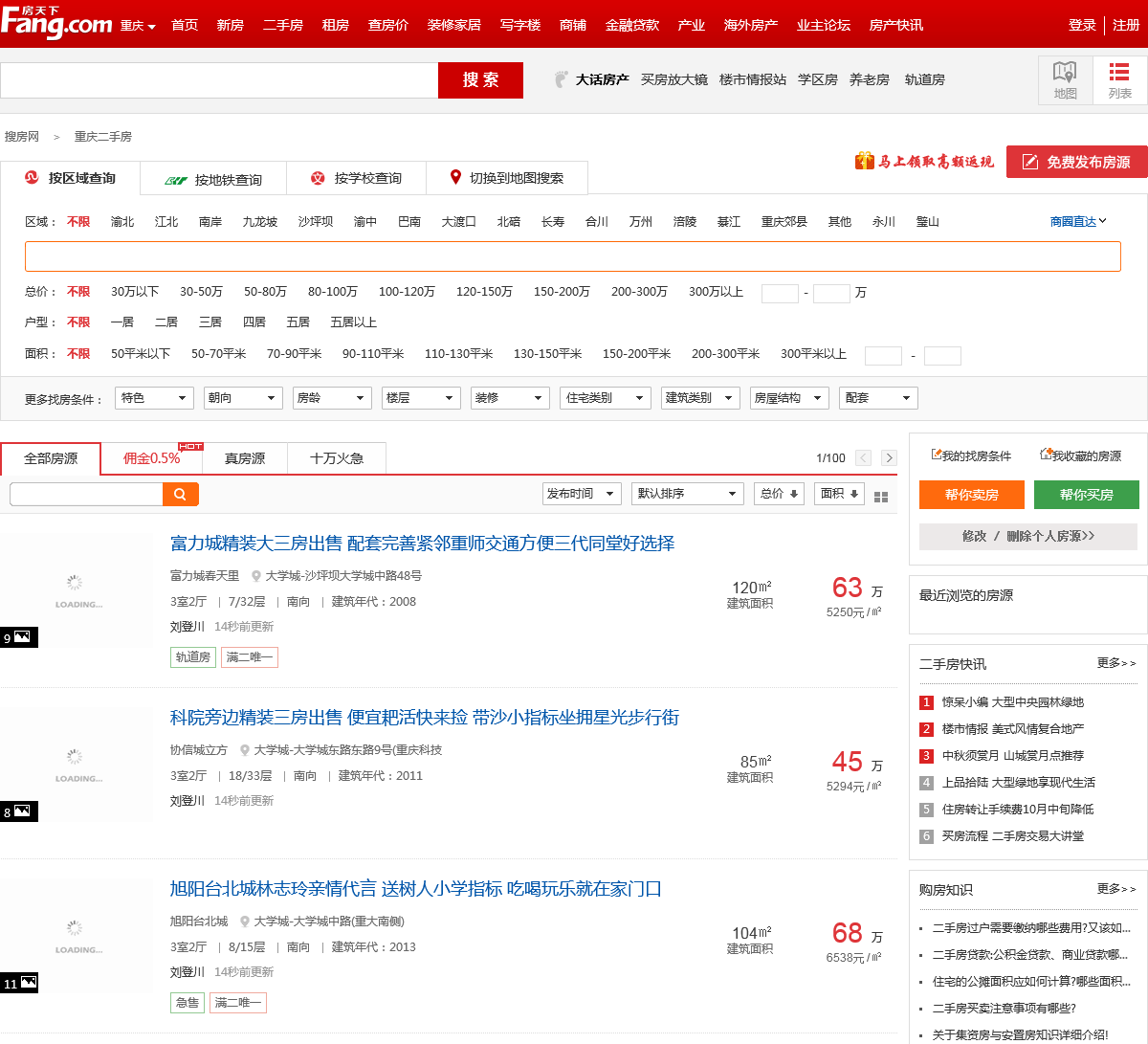Click the green 帮你买房 button

point(1086,495)
